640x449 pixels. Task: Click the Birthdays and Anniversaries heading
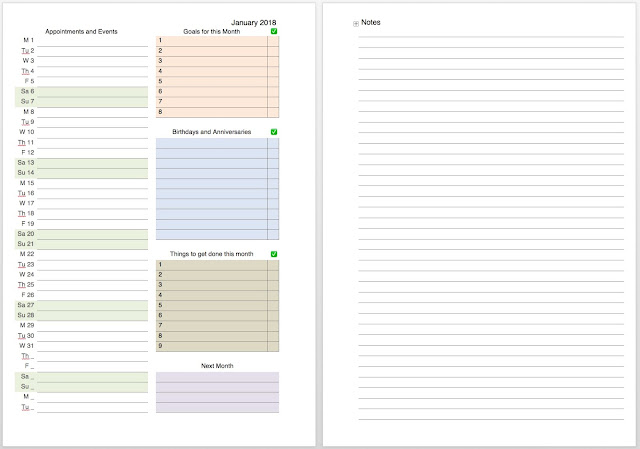[211, 132]
